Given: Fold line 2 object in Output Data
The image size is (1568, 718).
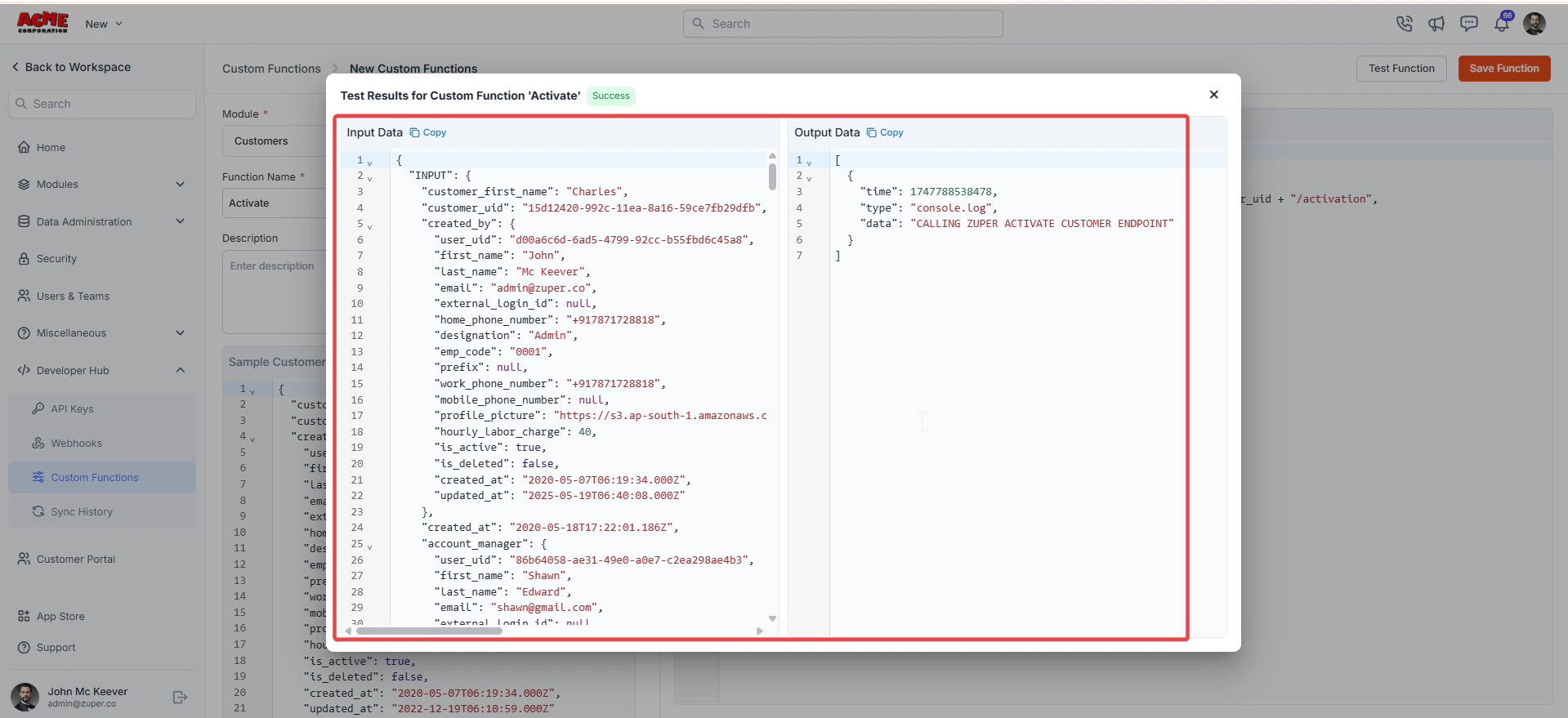Looking at the screenshot, I should 809,178.
